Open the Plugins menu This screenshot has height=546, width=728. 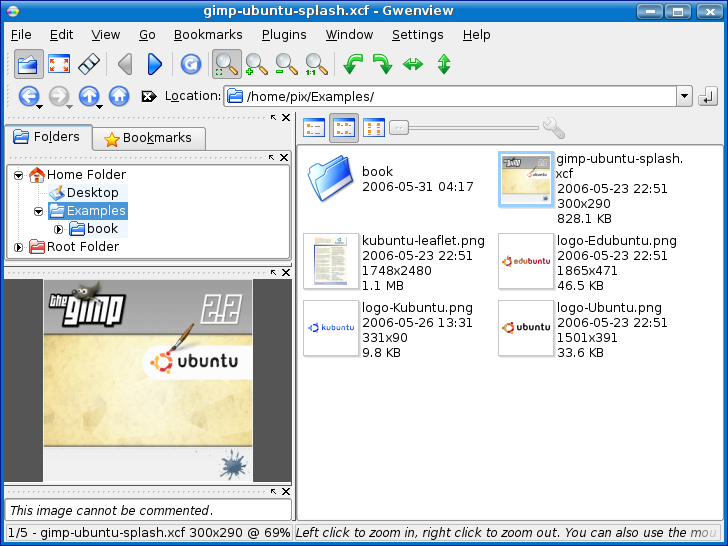(x=284, y=34)
